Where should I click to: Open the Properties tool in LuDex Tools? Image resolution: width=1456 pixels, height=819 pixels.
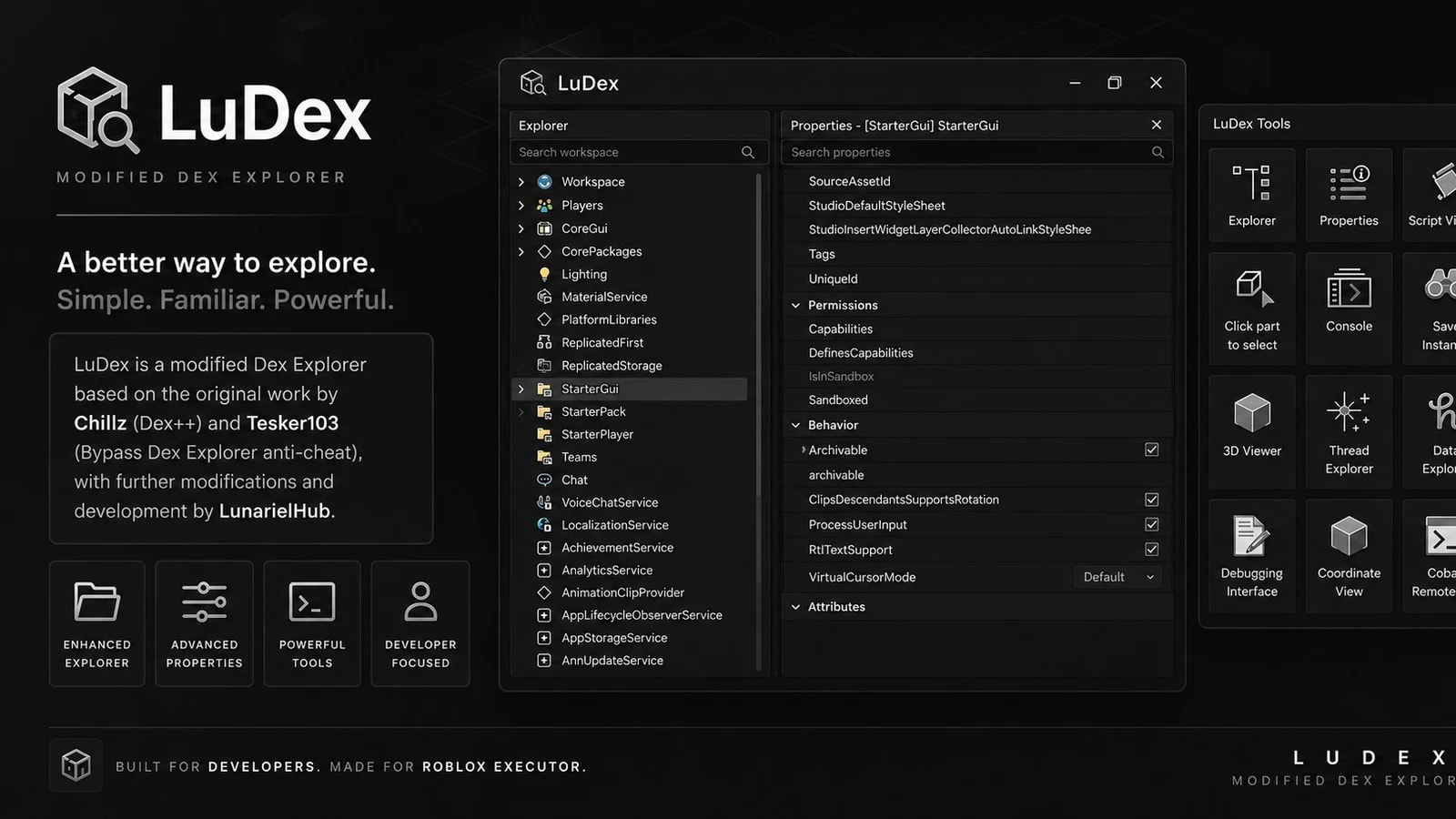1349,195
